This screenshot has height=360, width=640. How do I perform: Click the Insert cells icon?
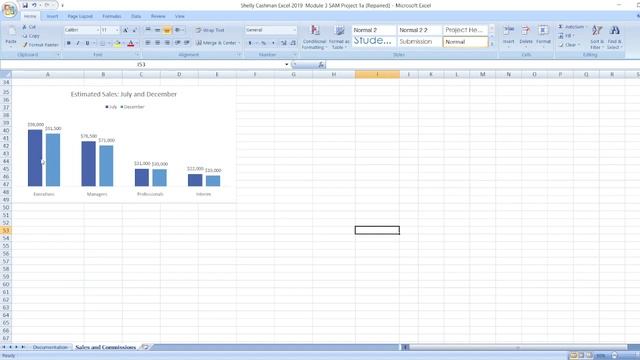click(509, 30)
